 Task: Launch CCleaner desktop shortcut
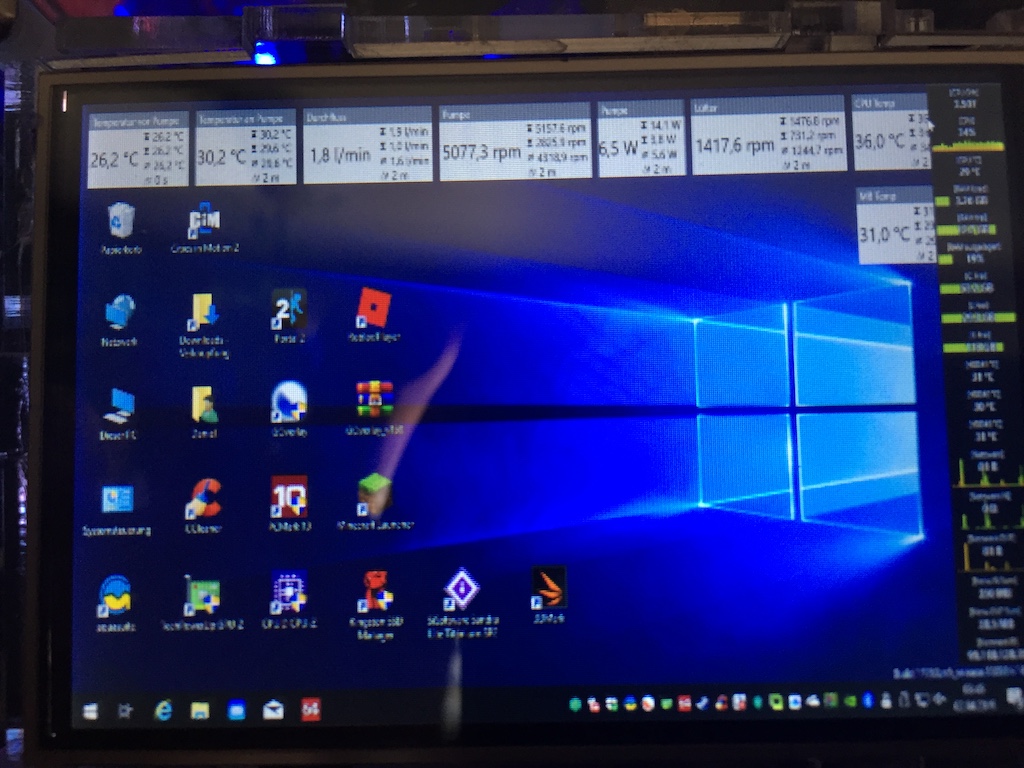203,506
